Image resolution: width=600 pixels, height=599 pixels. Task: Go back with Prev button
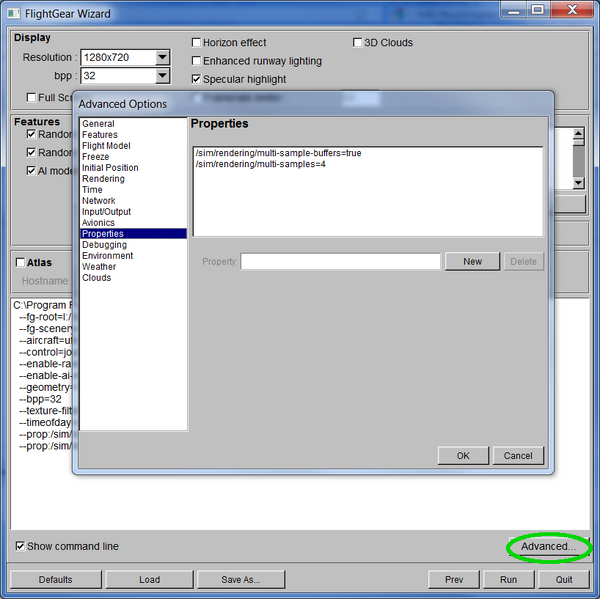pyautogui.click(x=454, y=579)
